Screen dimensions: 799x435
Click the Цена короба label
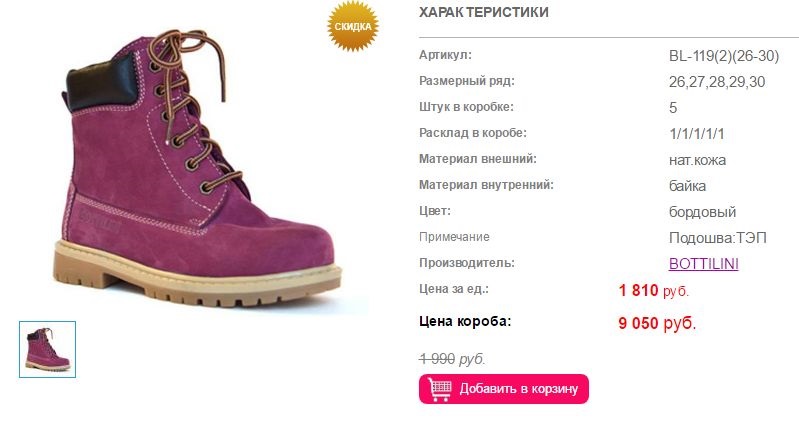[465, 321]
